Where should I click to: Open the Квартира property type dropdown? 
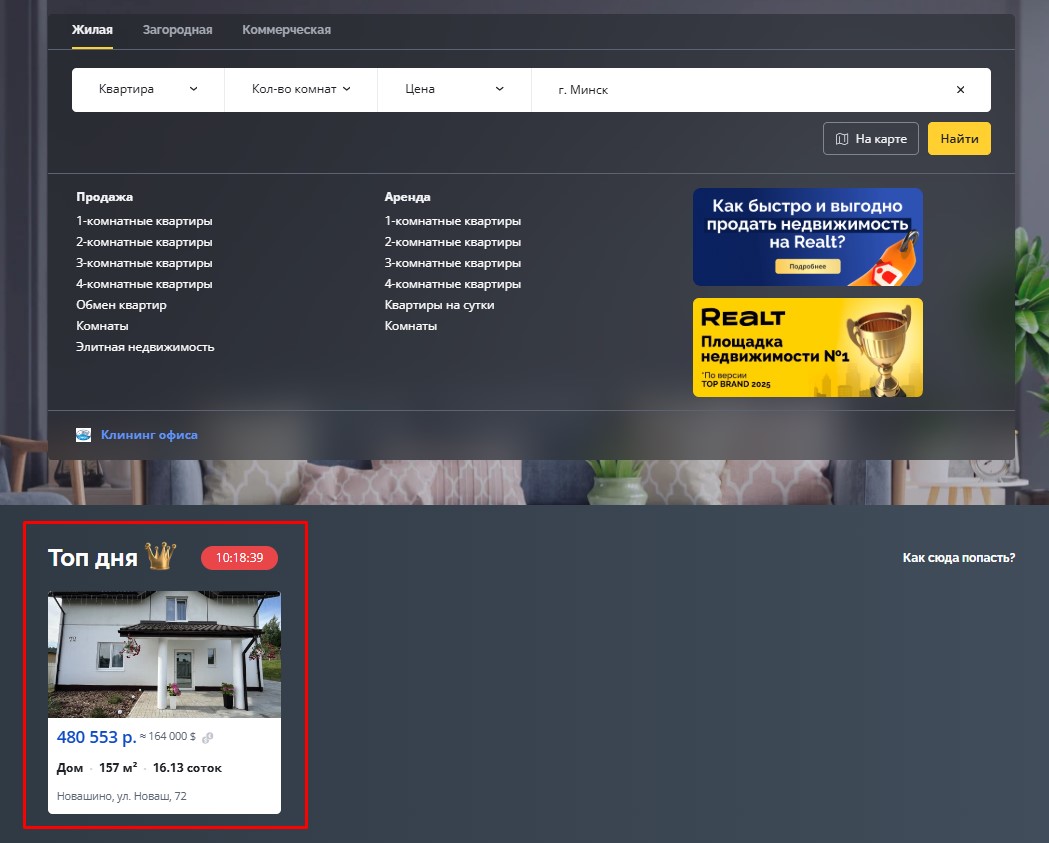click(x=148, y=90)
